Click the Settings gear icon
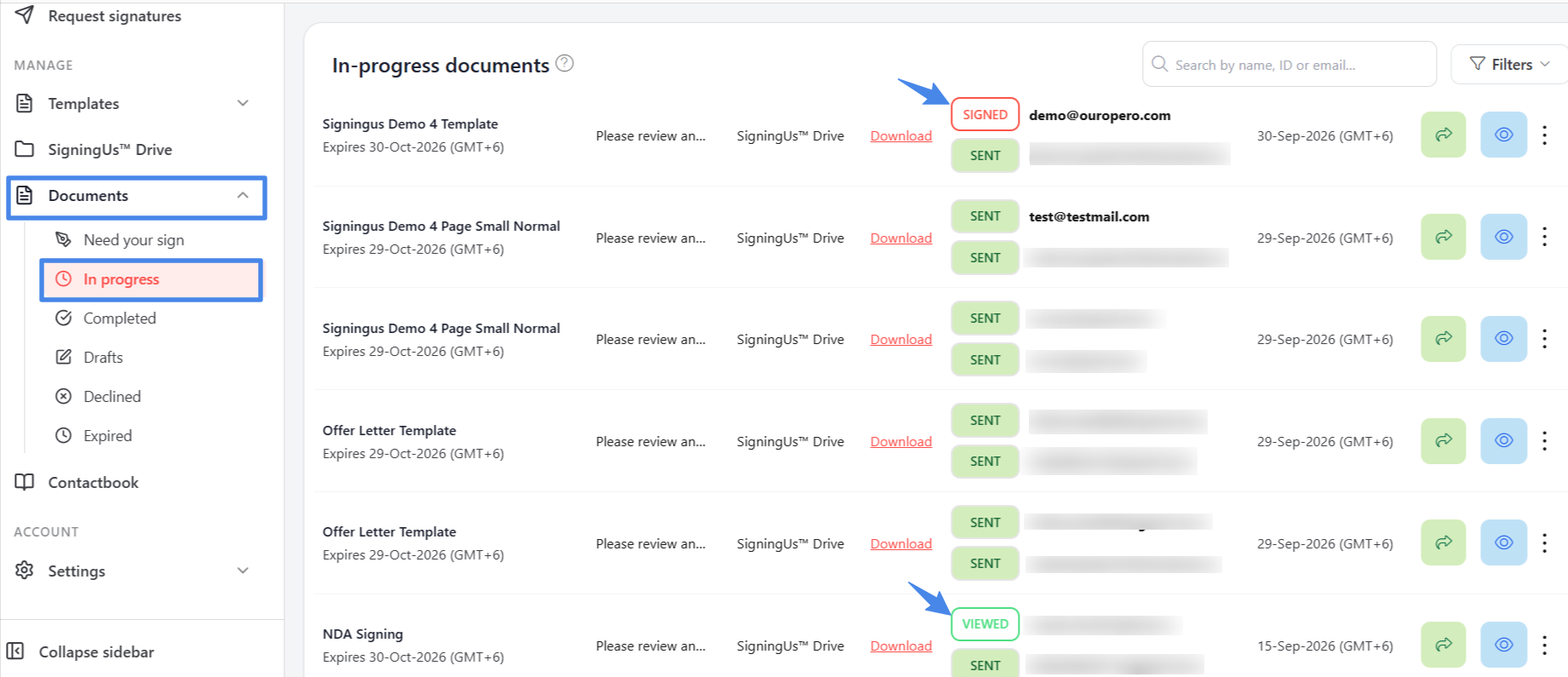The height and width of the screenshot is (677, 1568). coord(25,571)
